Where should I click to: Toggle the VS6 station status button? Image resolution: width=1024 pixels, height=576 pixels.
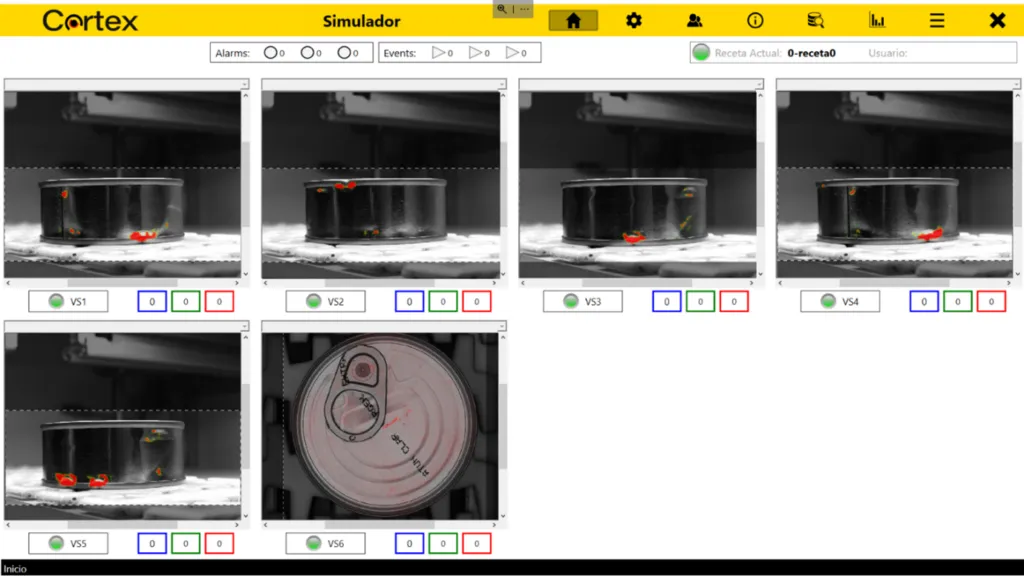(325, 543)
